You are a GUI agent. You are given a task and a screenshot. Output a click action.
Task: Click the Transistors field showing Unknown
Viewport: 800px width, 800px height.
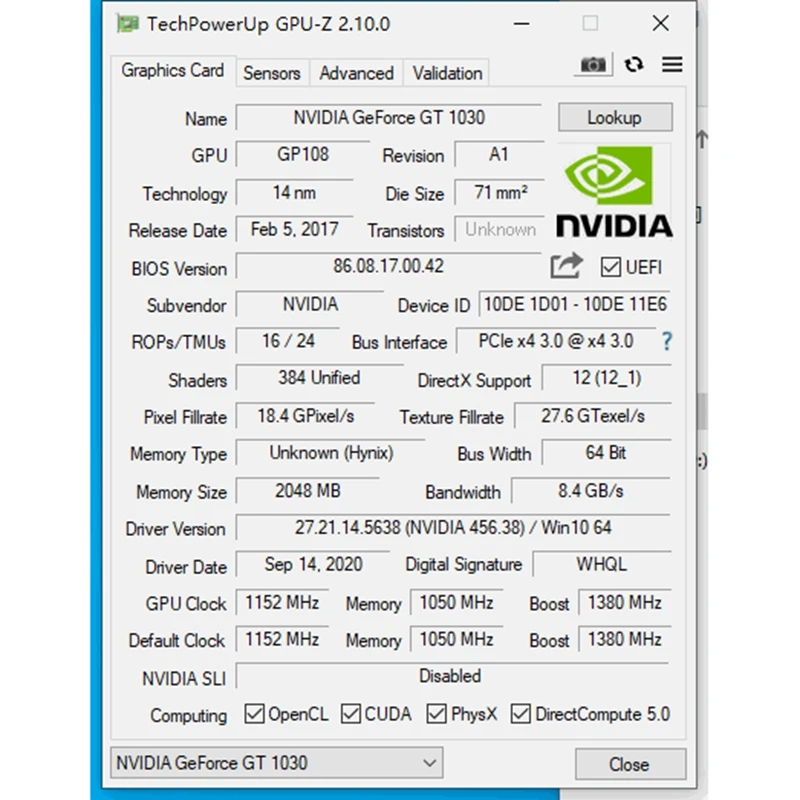click(x=500, y=230)
